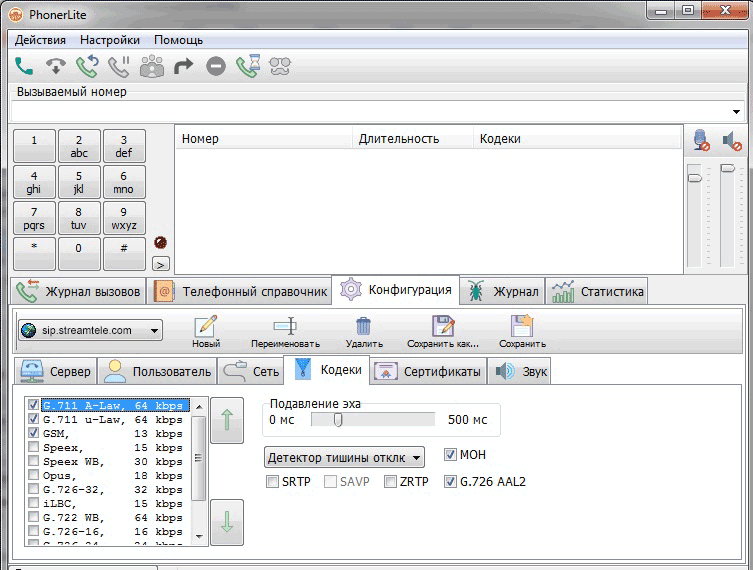Click the green call handset icon
This screenshot has width=753, height=570.
tap(25, 67)
